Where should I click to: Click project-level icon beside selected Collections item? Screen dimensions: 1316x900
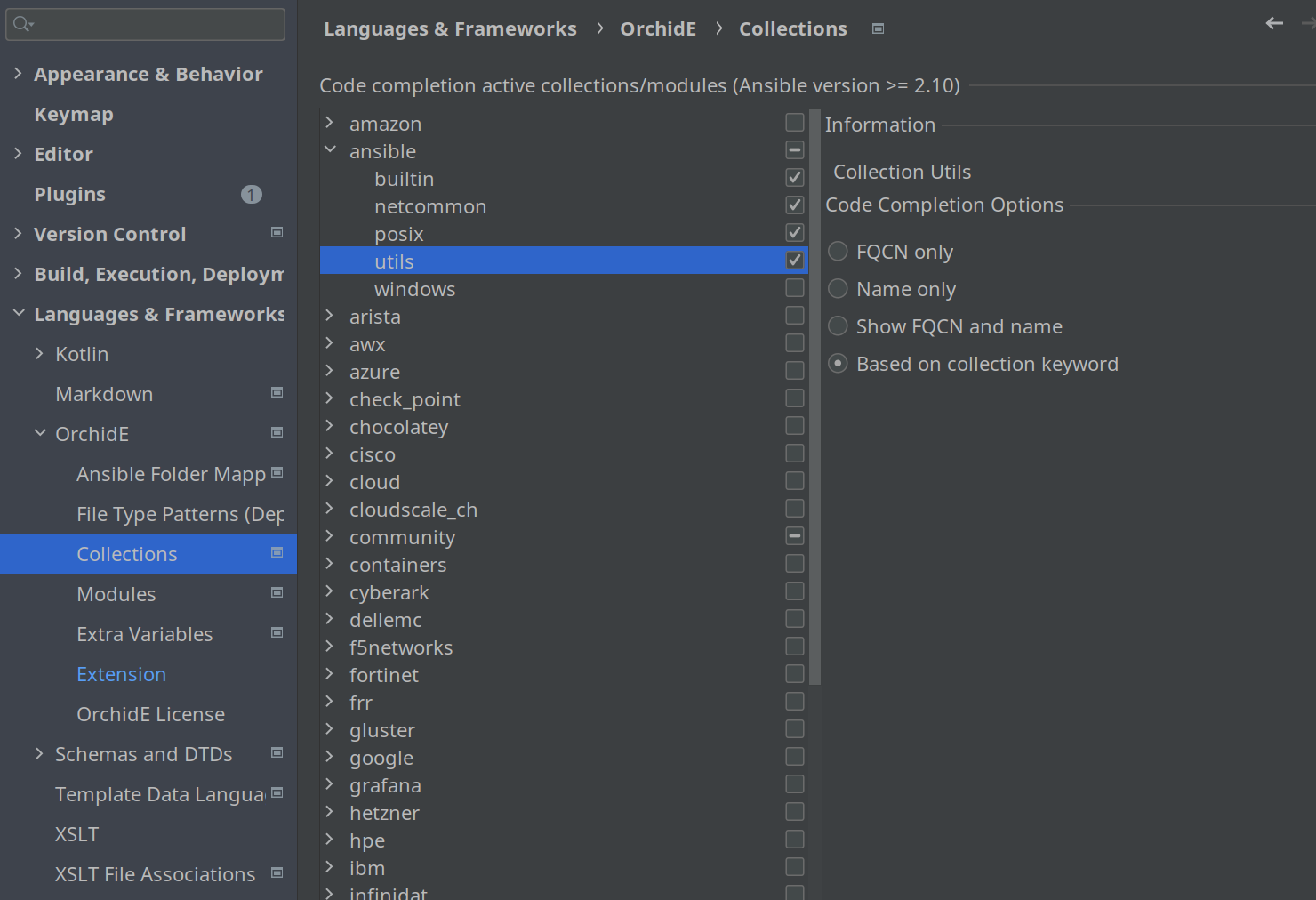(x=277, y=552)
